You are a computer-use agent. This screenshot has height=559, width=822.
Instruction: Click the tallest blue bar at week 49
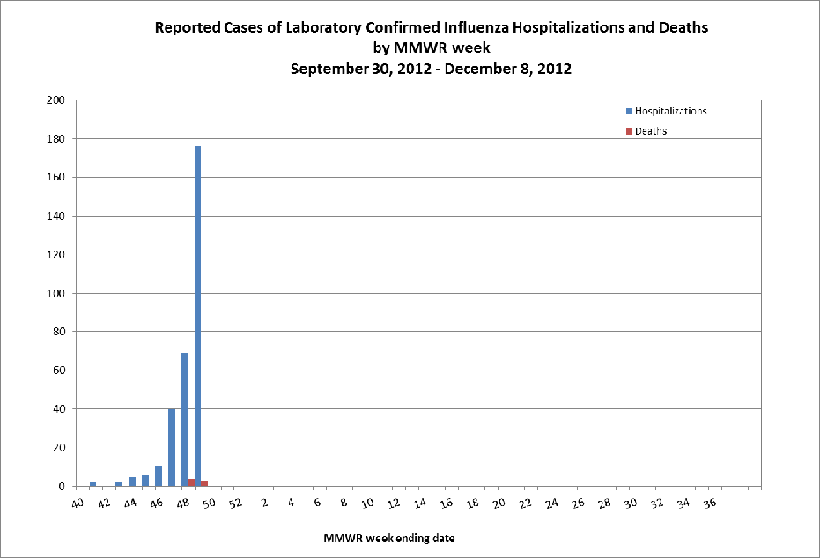(x=198, y=316)
